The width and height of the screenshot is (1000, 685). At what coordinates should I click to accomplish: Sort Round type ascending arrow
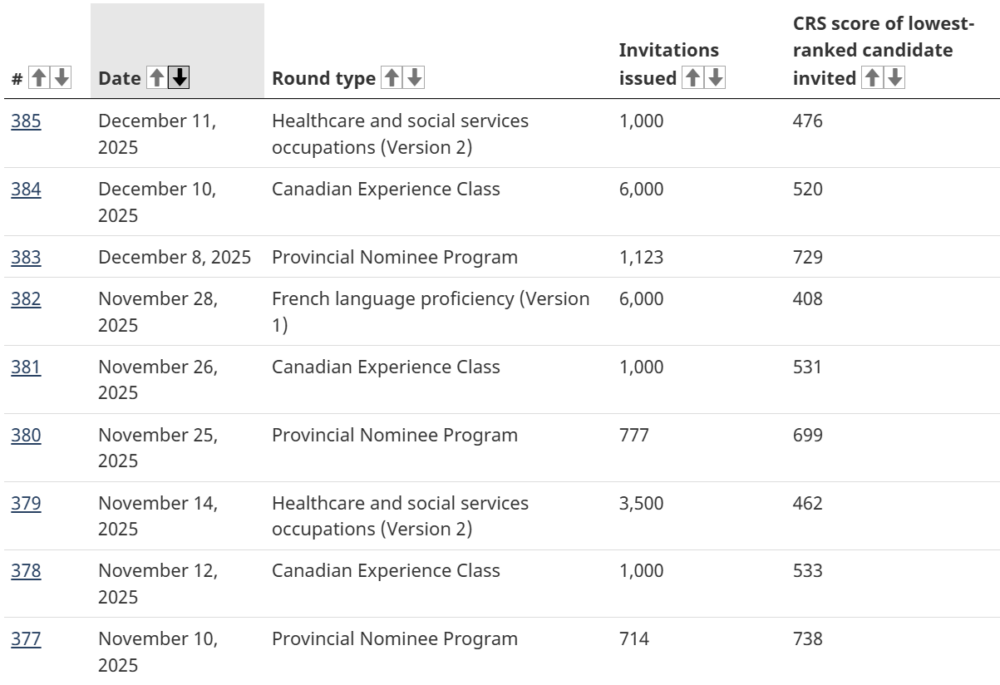[393, 78]
